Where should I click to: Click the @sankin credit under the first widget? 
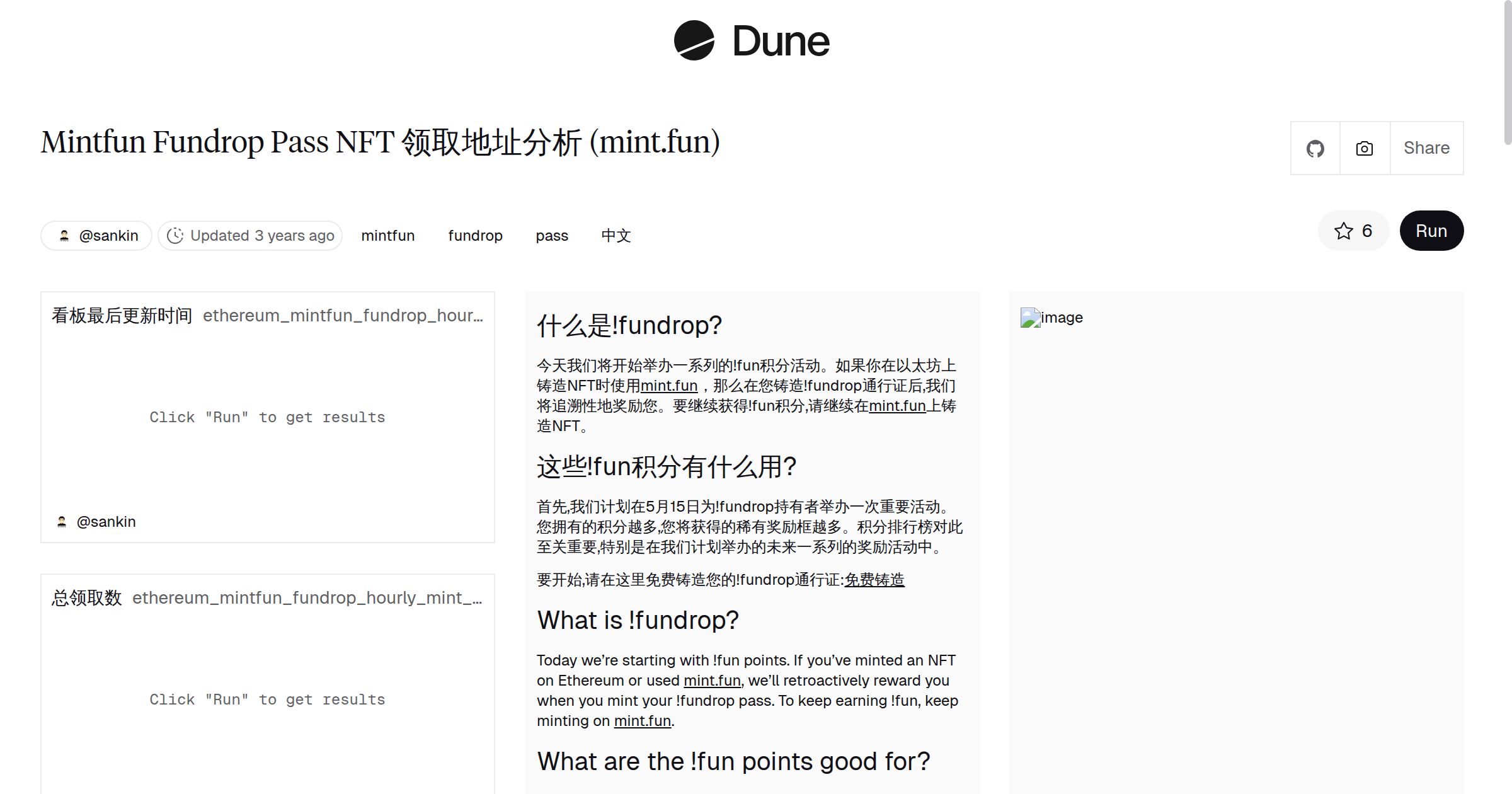106,521
